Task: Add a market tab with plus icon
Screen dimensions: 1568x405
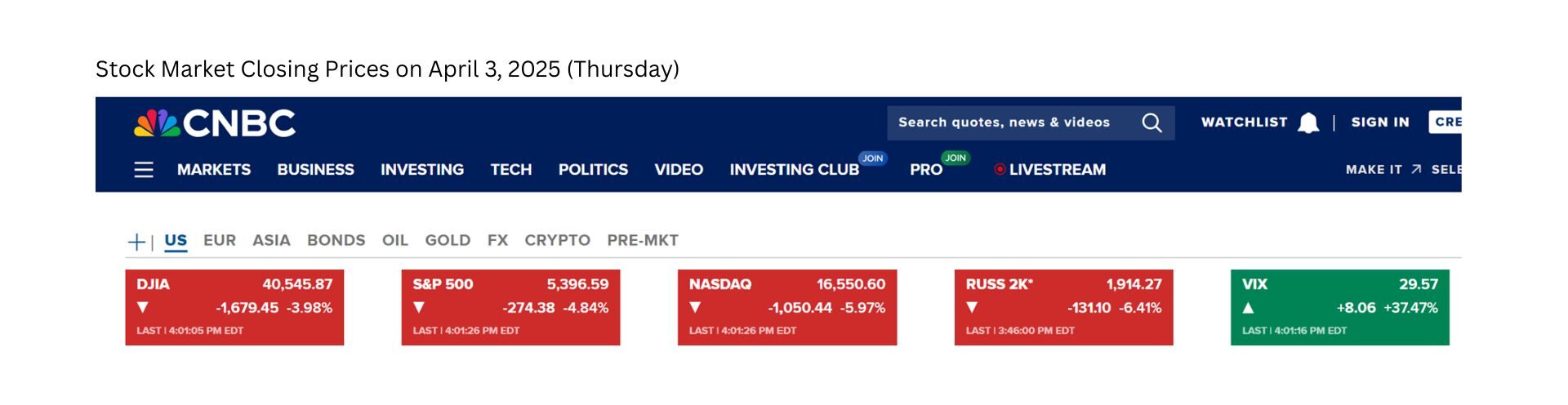Action: tap(136, 242)
